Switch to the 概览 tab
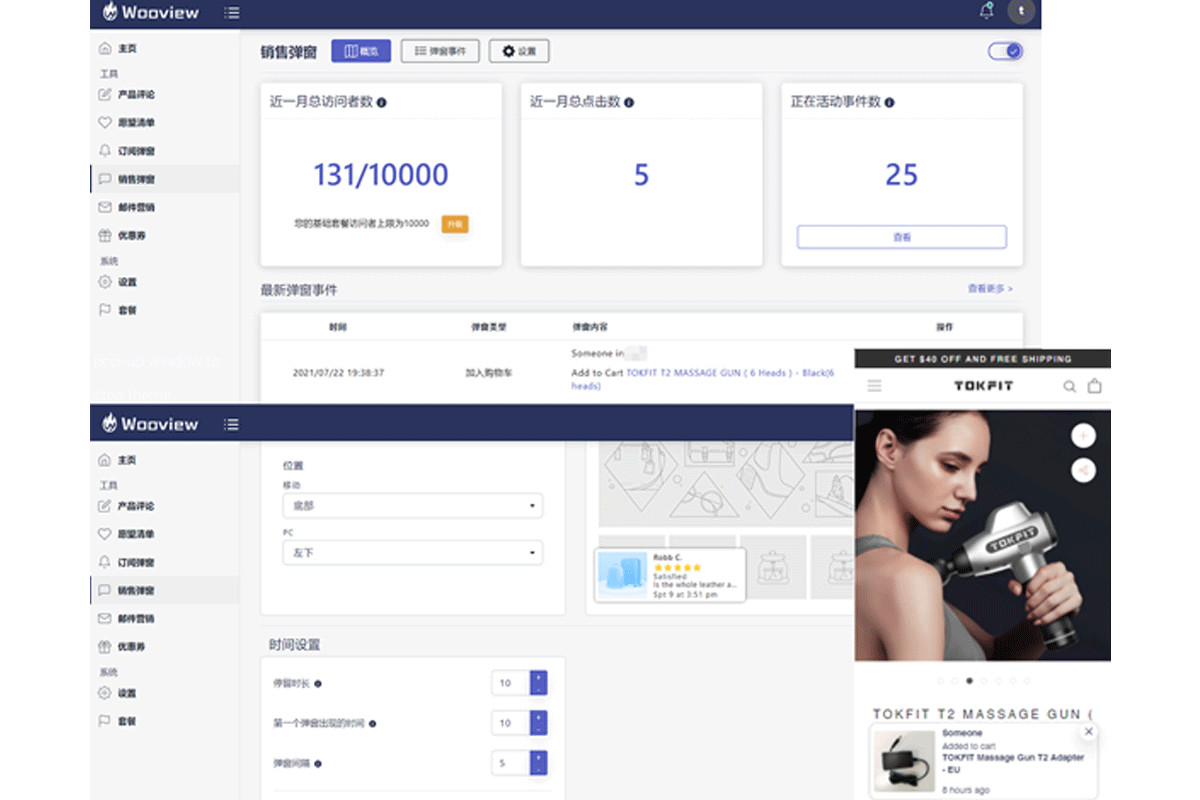Viewport: 1200px width, 800px height. tap(361, 51)
